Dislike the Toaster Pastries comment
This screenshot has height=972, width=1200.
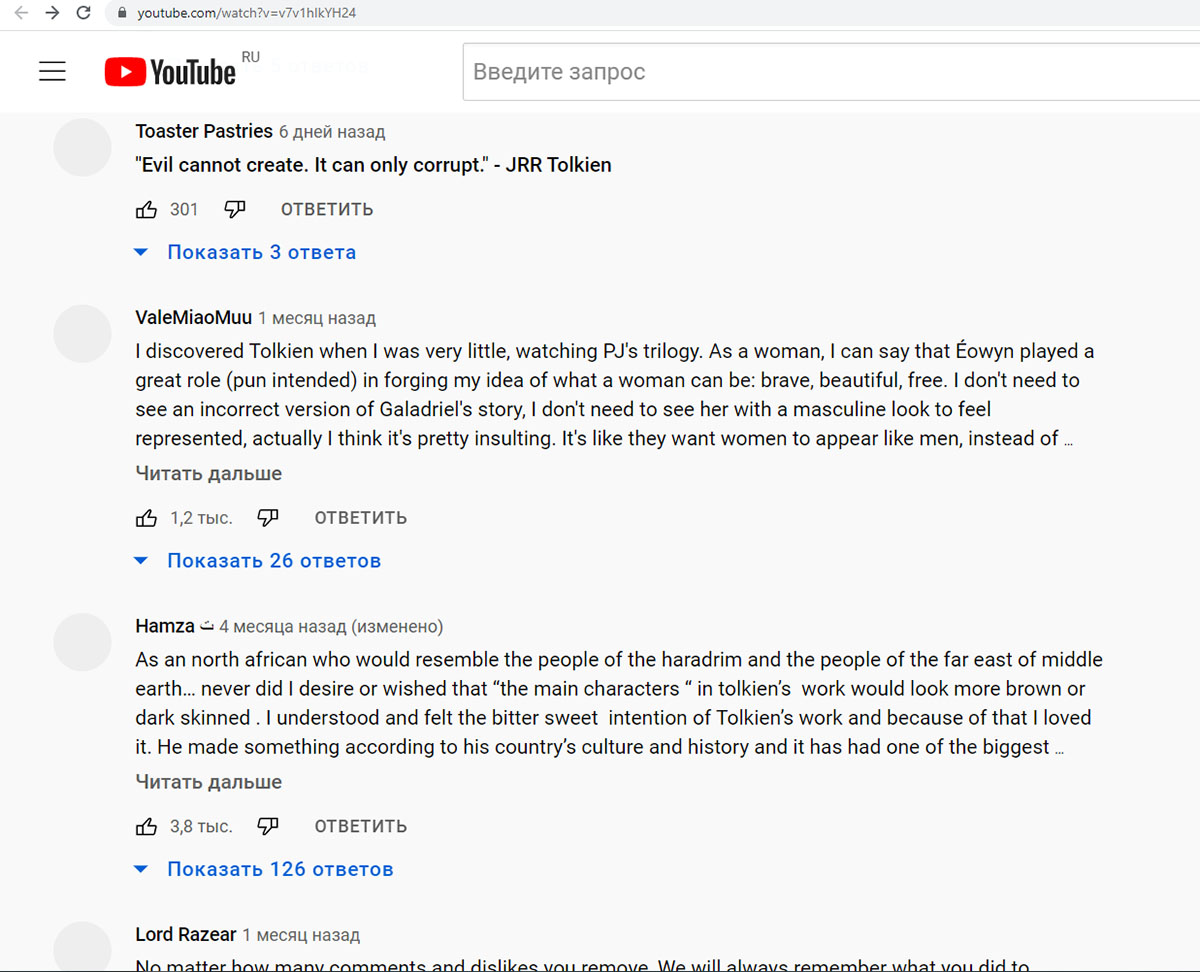point(235,209)
